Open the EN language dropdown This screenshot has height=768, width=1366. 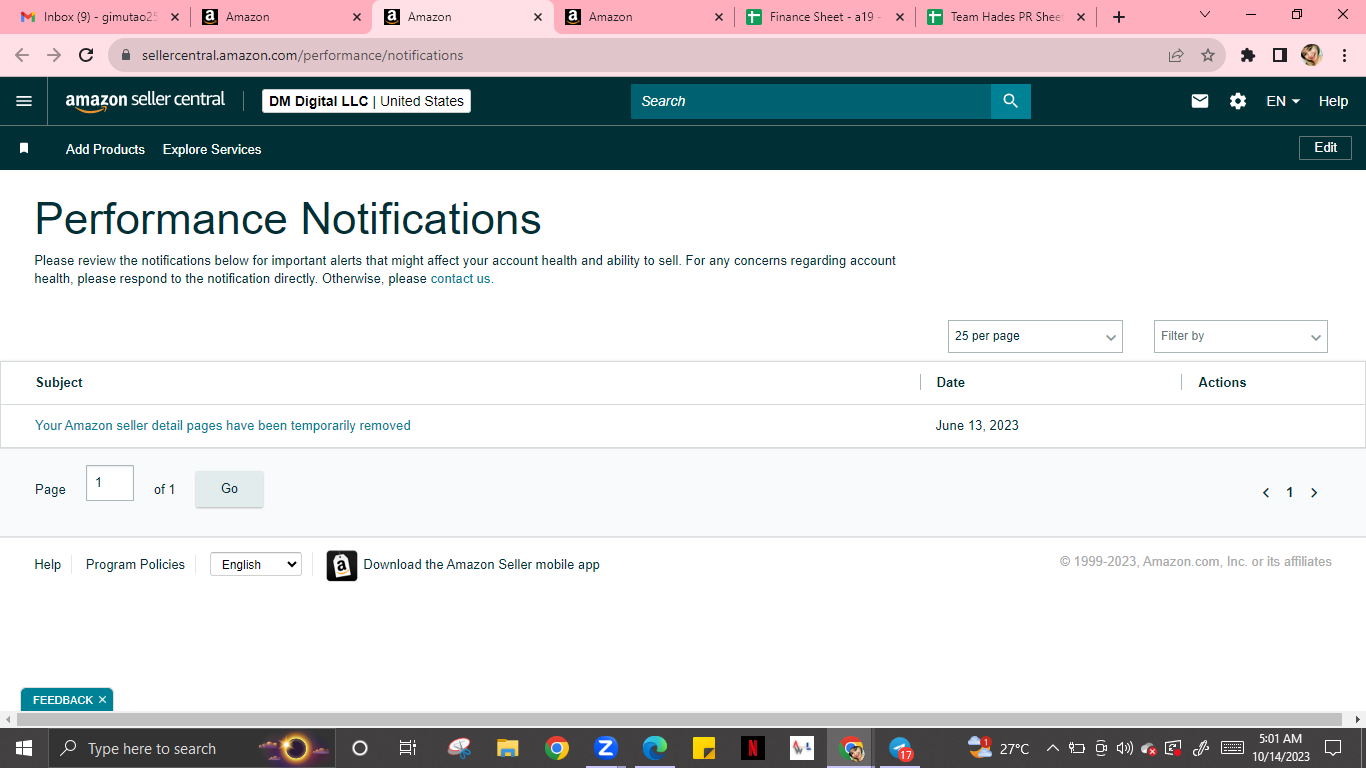1283,101
